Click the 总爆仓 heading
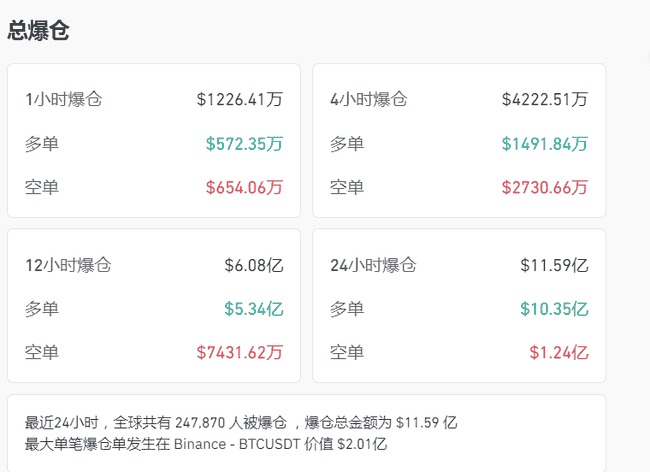This screenshot has height=472, width=650. [x=38, y=30]
